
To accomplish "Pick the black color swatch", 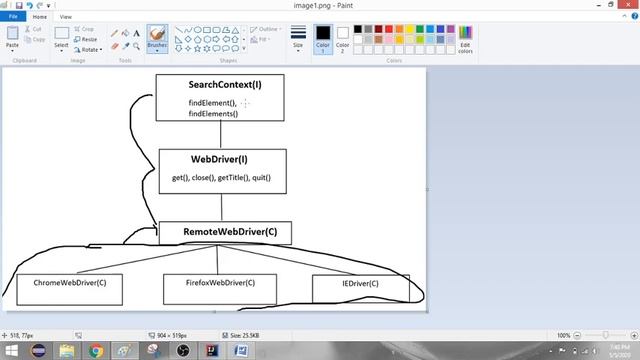I will coord(358,29).
